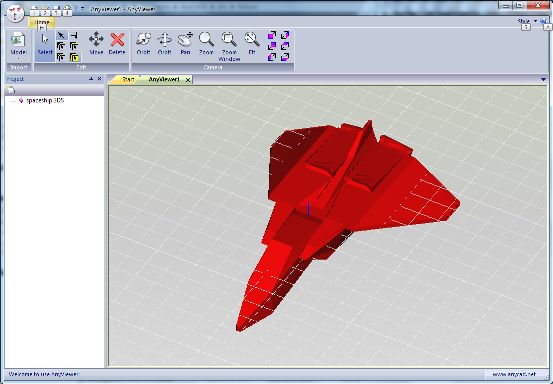Switch to the Start tab
The image size is (553, 384).
pos(128,79)
